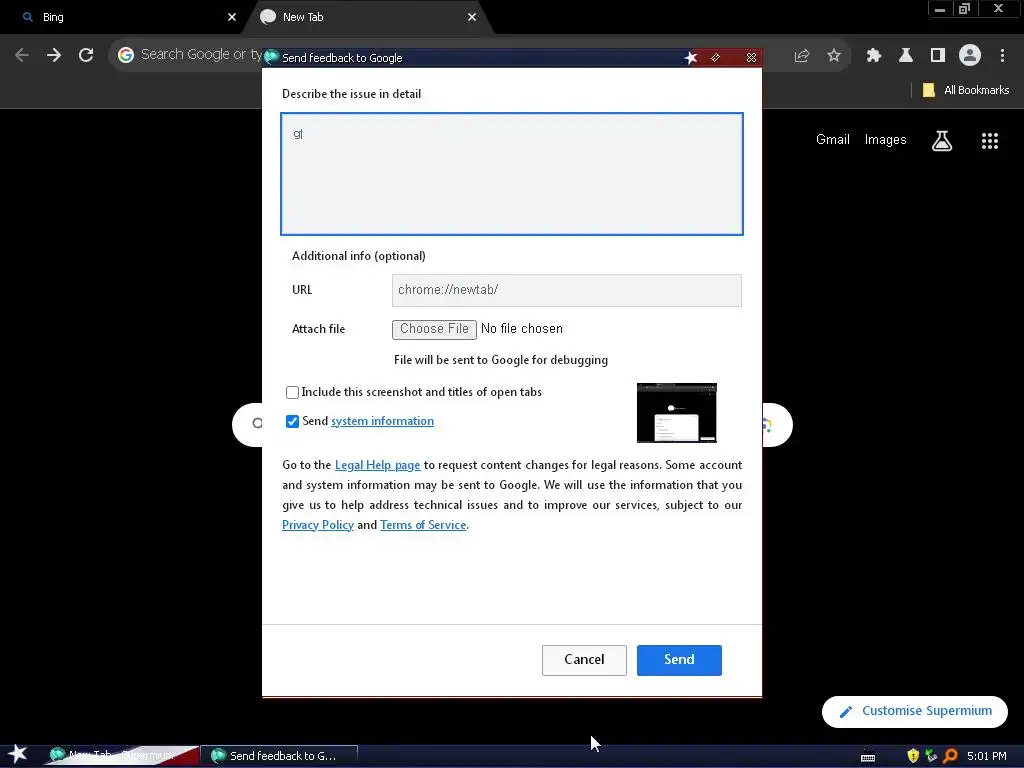
Task: Send the feedback
Action: [x=679, y=660]
